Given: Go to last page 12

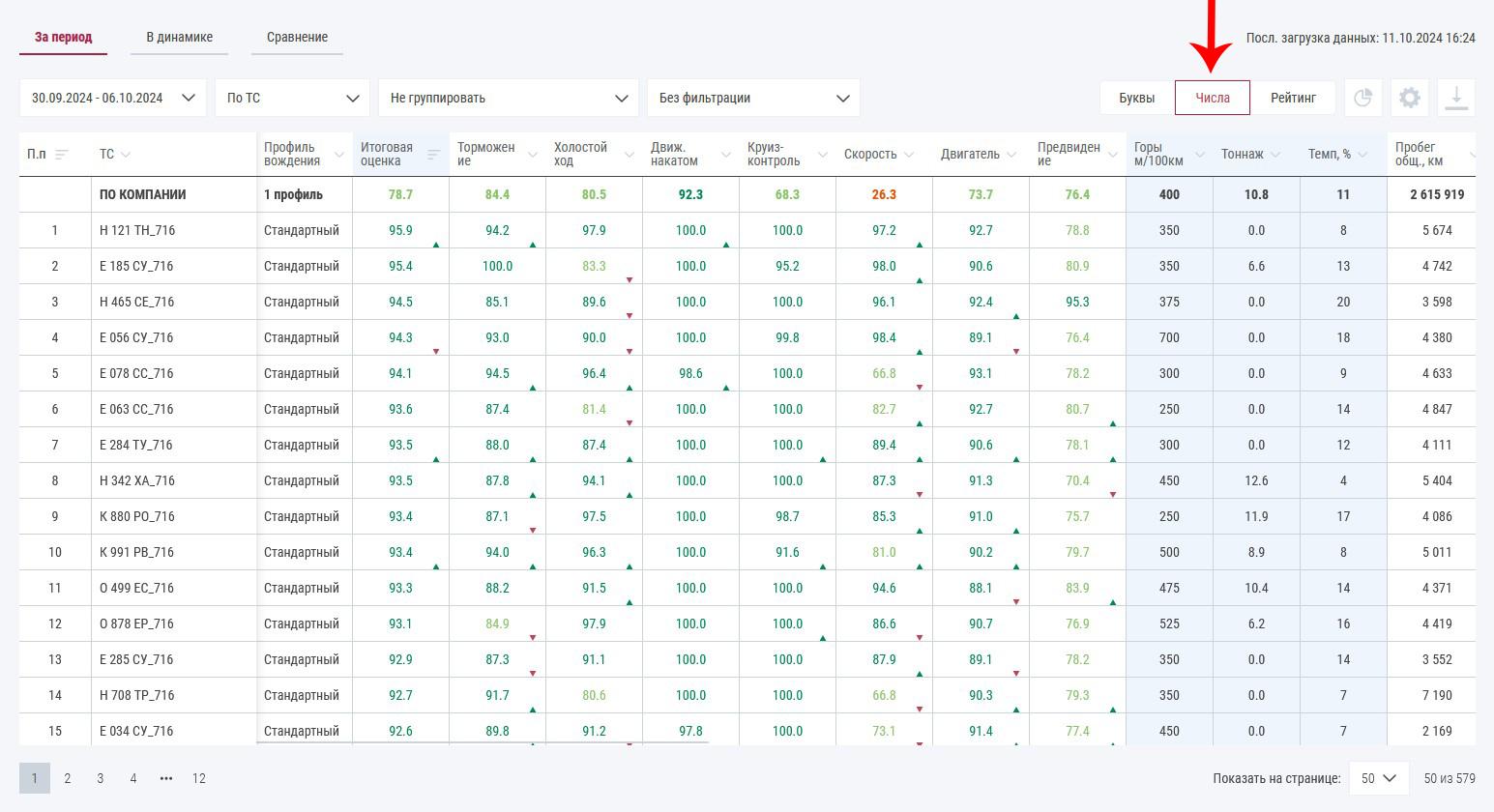Looking at the screenshot, I should (199, 778).
